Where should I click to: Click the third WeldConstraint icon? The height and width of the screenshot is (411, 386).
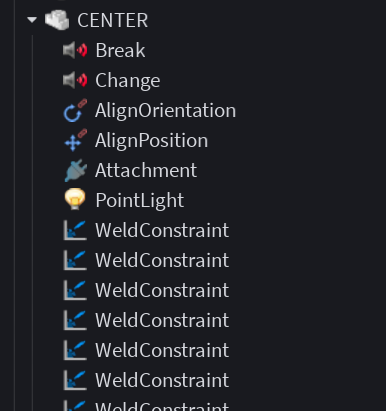(x=75, y=290)
